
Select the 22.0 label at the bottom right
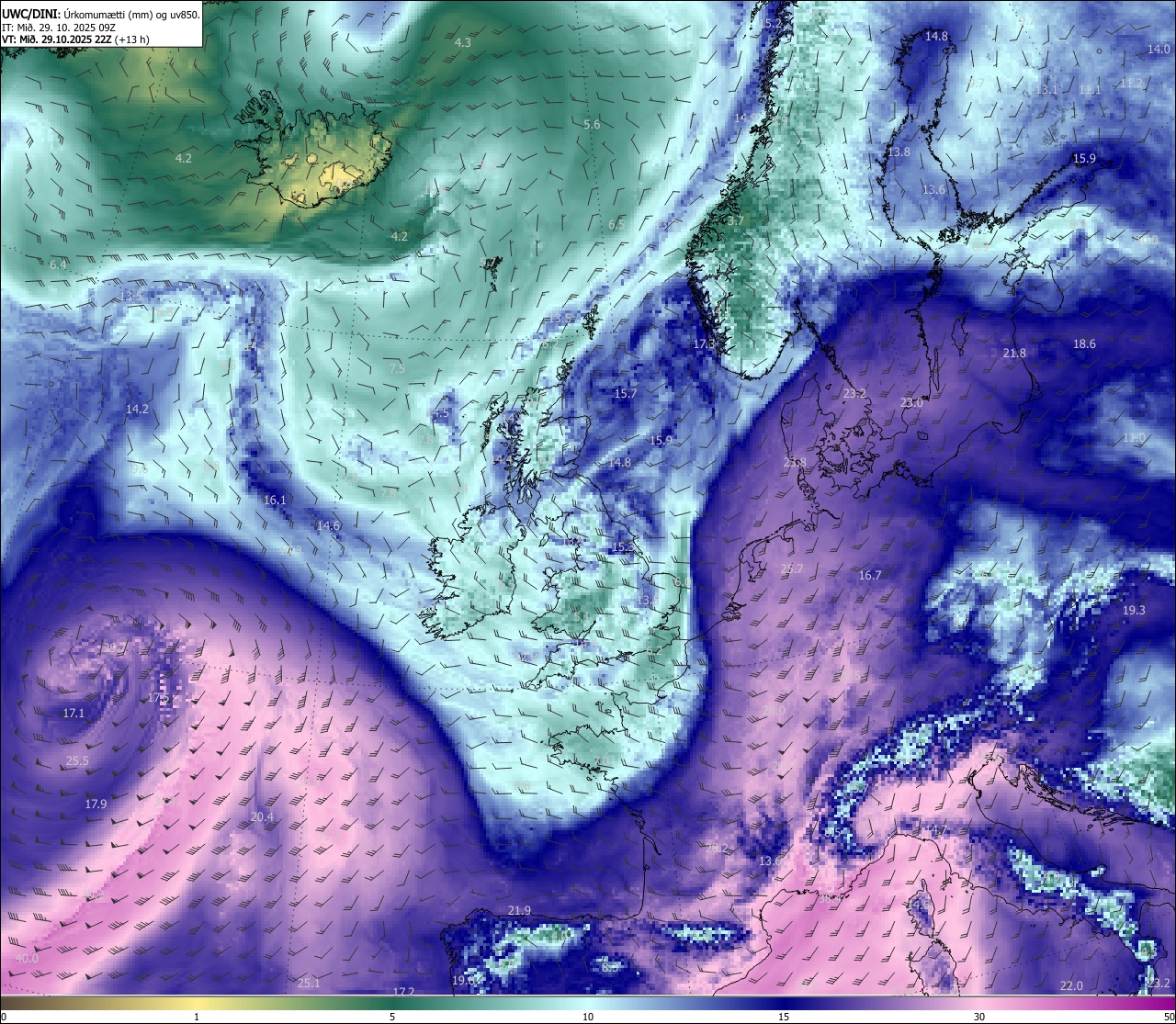(x=1071, y=985)
